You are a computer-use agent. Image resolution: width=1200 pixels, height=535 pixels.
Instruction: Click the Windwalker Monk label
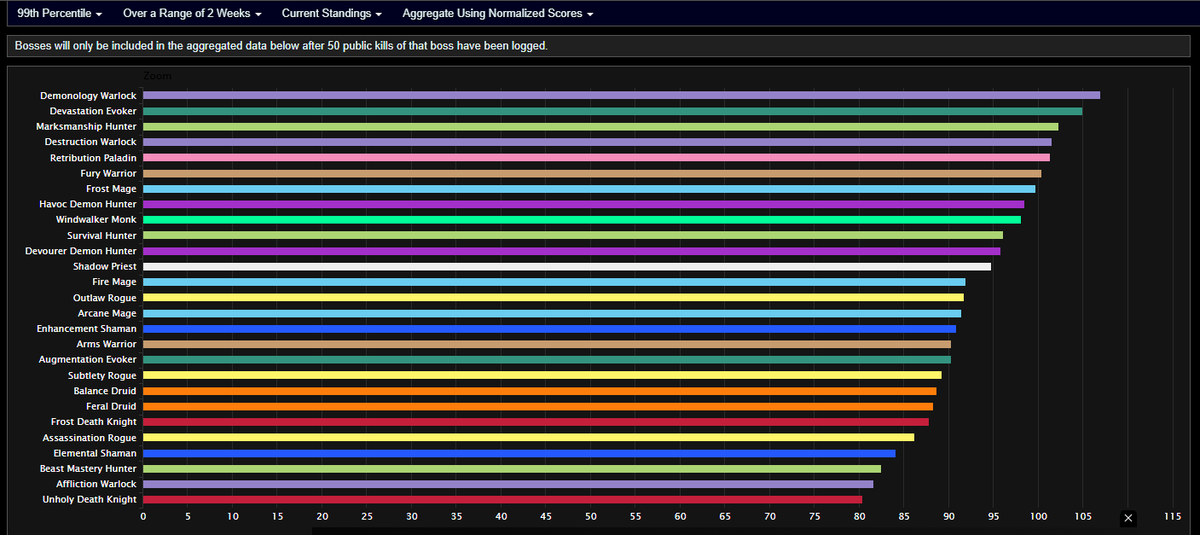96,219
